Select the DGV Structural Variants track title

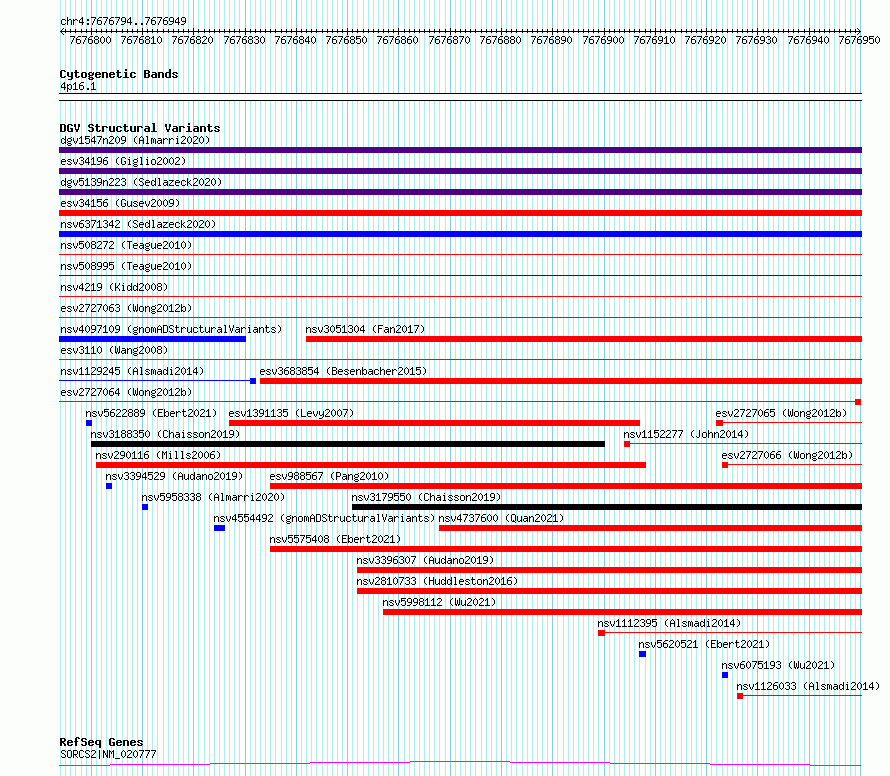point(140,128)
